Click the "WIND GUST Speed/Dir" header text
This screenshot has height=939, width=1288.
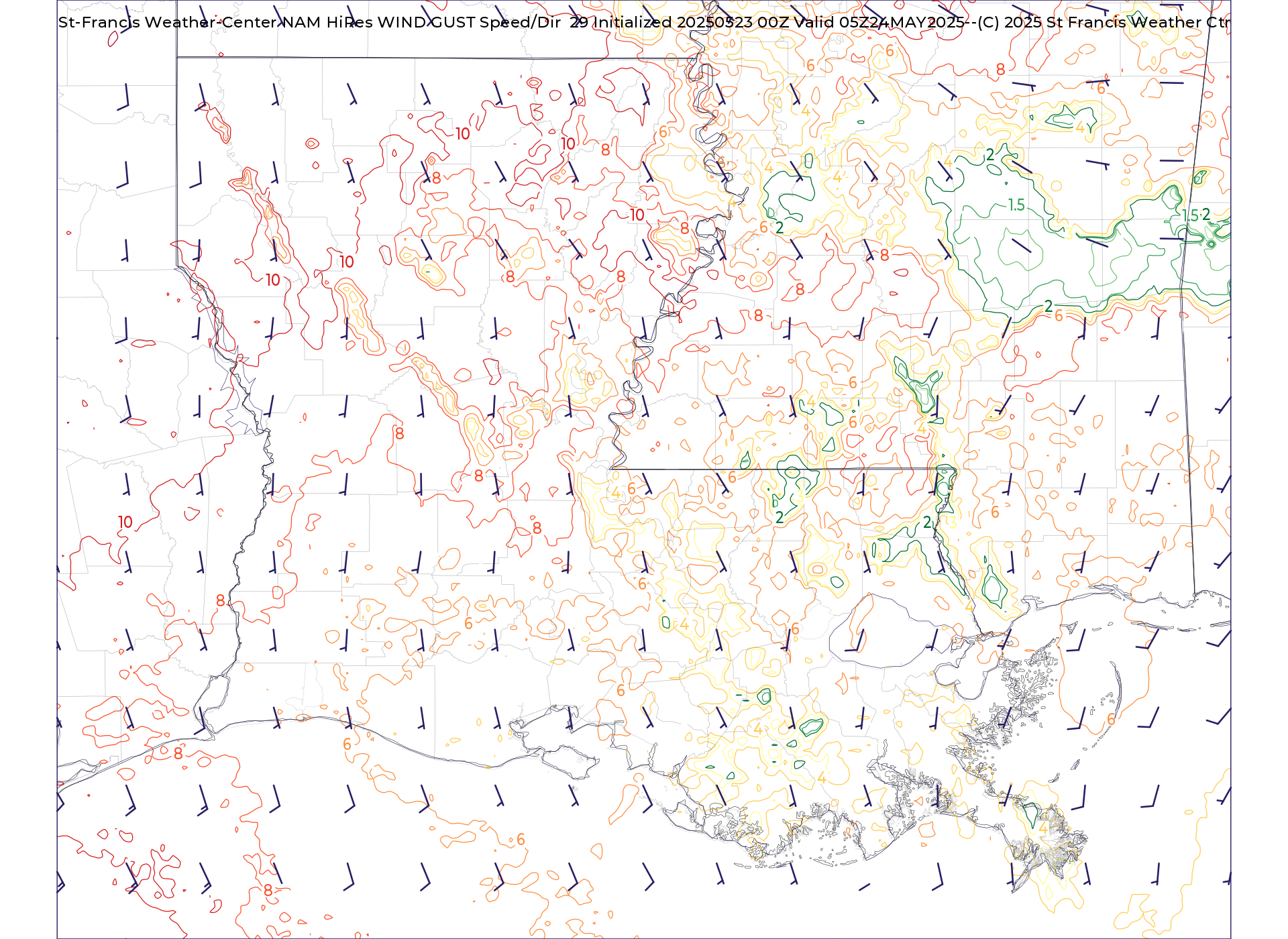coord(469,22)
